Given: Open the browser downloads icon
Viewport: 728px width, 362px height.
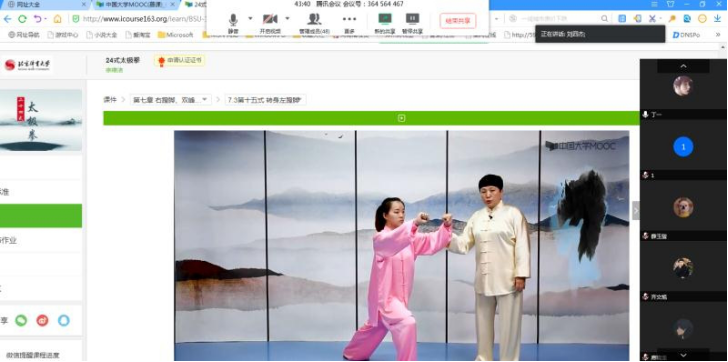Looking at the screenshot, I should [717, 19].
